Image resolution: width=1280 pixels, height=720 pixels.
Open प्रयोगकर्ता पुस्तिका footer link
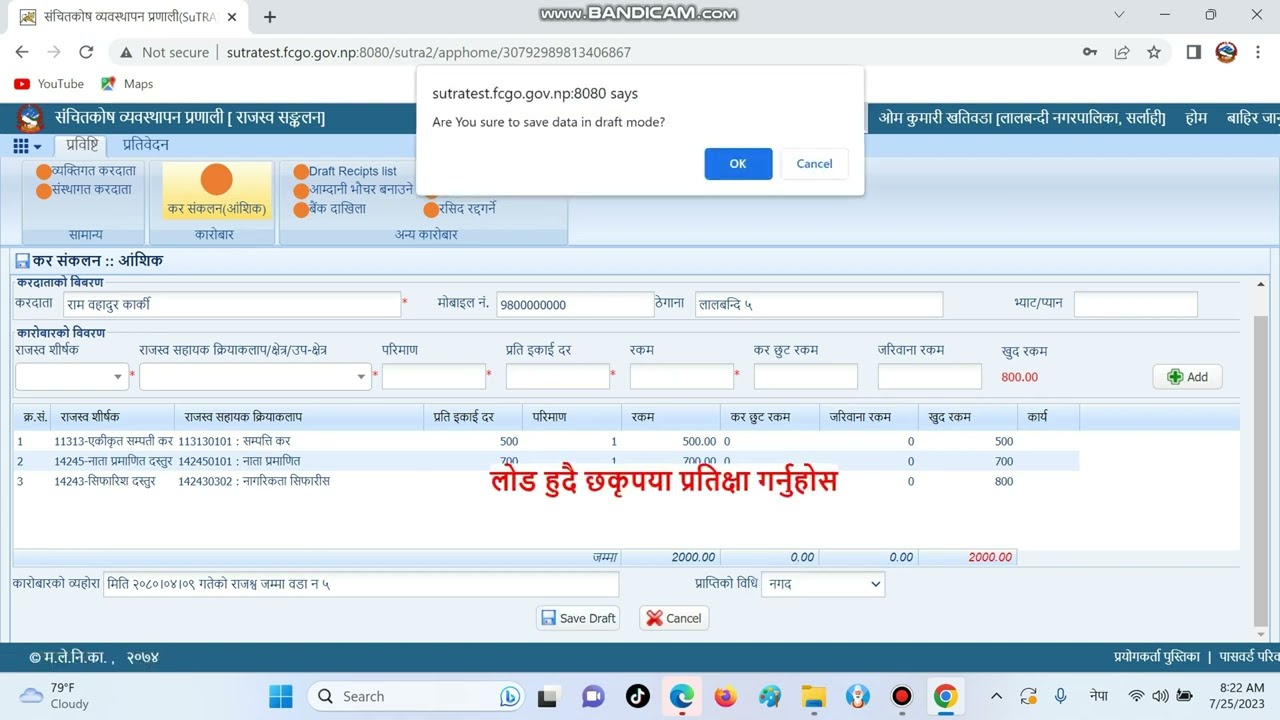click(x=1156, y=657)
